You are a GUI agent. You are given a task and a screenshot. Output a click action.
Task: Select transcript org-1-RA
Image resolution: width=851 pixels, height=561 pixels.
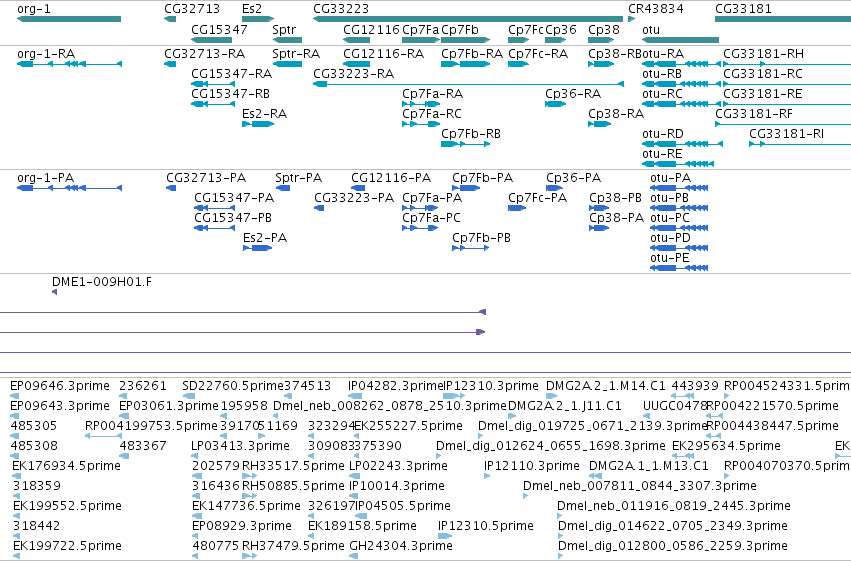click(x=69, y=64)
